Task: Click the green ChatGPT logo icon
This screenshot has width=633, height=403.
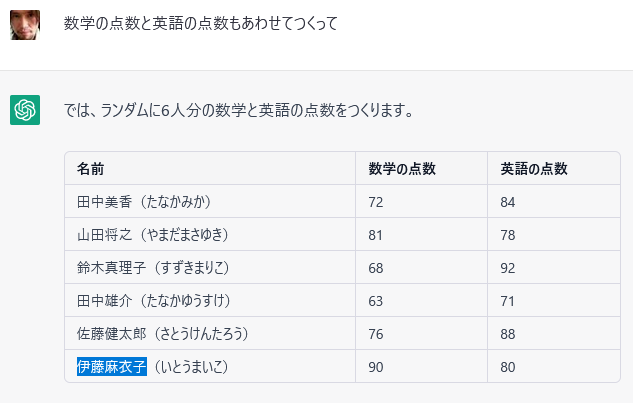Action: tap(25, 110)
